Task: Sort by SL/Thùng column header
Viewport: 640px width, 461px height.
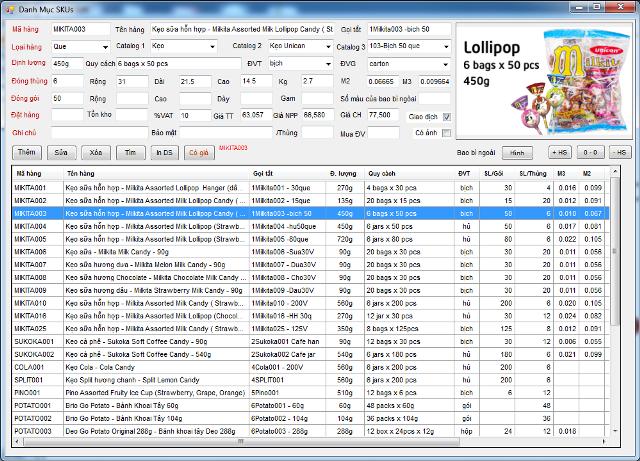Action: point(533,174)
